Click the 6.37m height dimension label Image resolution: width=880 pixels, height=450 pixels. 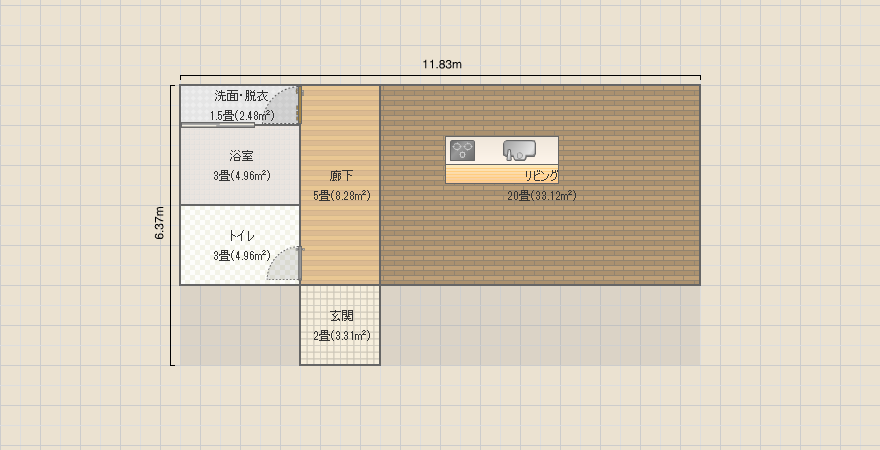160,223
